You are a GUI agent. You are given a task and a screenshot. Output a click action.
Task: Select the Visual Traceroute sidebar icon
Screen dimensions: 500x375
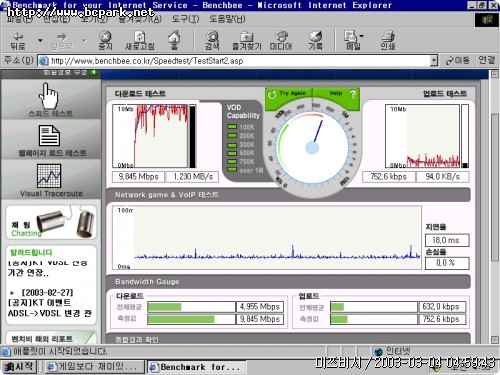point(51,180)
